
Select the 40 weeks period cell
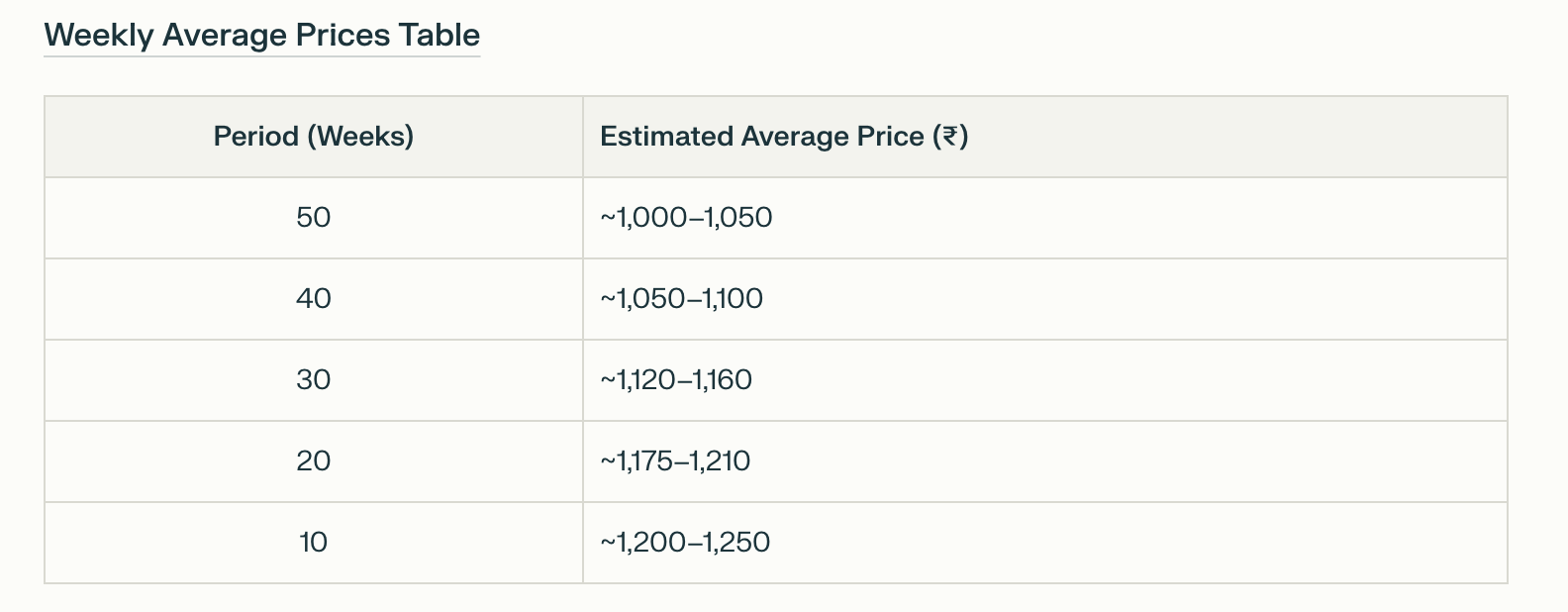[x=313, y=299]
